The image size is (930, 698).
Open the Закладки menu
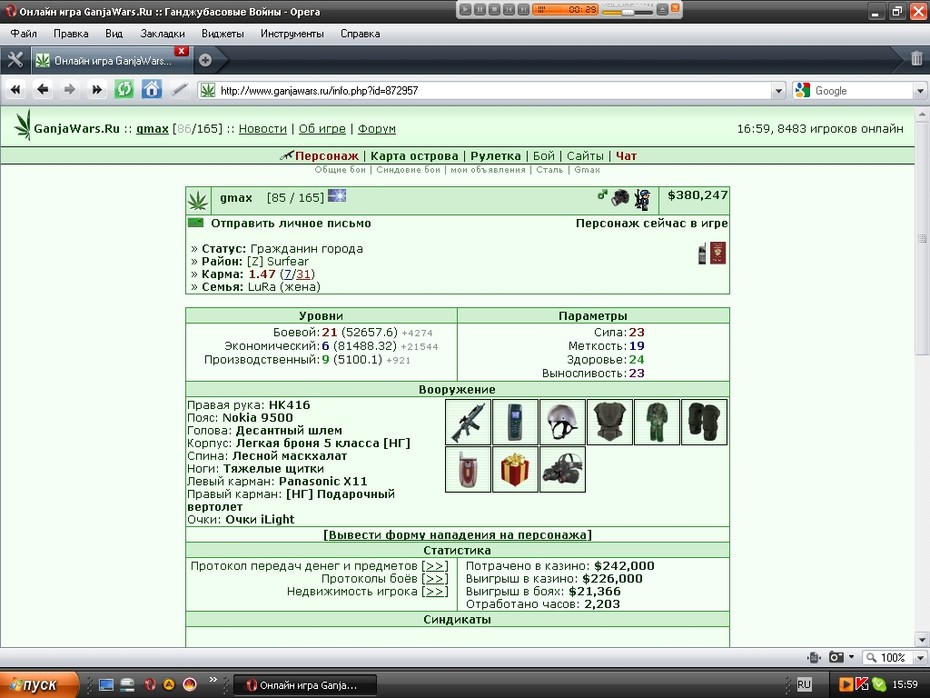(163, 34)
